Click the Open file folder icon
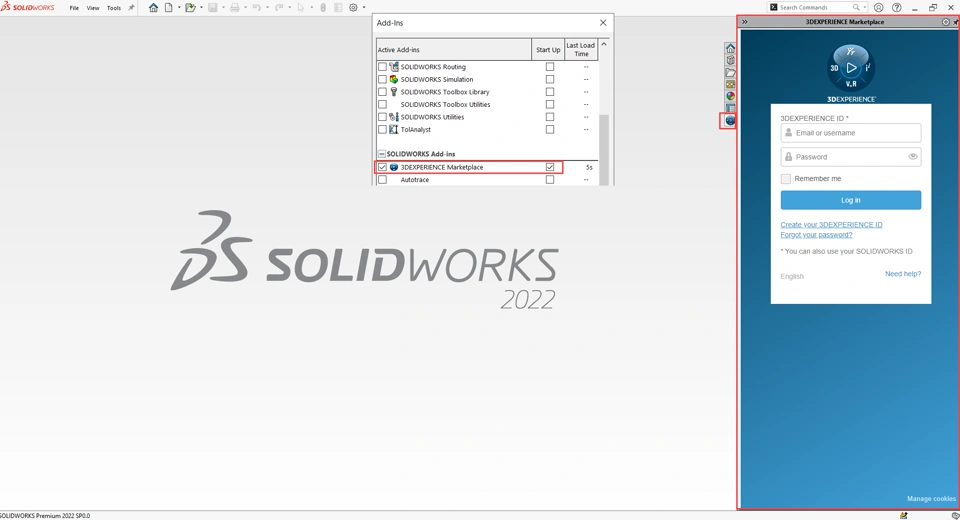The height and width of the screenshot is (520, 960). point(190,7)
